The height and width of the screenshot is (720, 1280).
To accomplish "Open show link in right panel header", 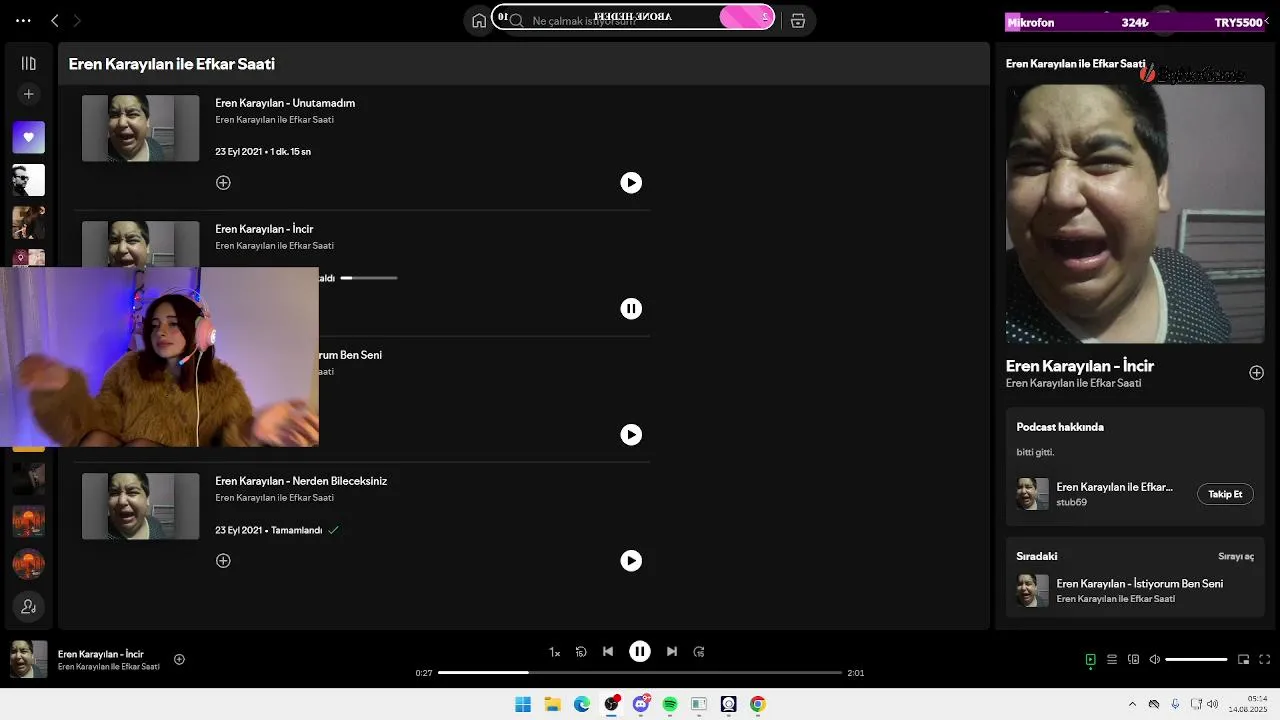I will click(x=1075, y=63).
